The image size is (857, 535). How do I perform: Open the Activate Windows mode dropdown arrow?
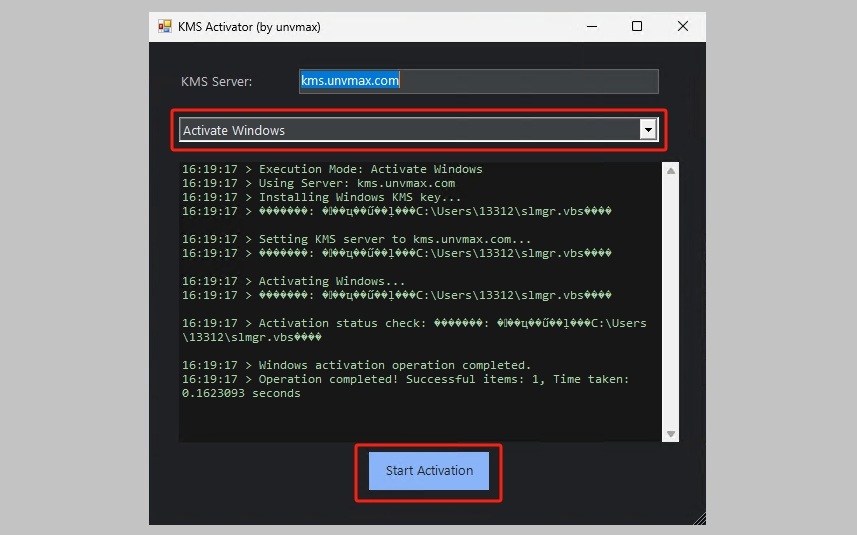coord(648,130)
